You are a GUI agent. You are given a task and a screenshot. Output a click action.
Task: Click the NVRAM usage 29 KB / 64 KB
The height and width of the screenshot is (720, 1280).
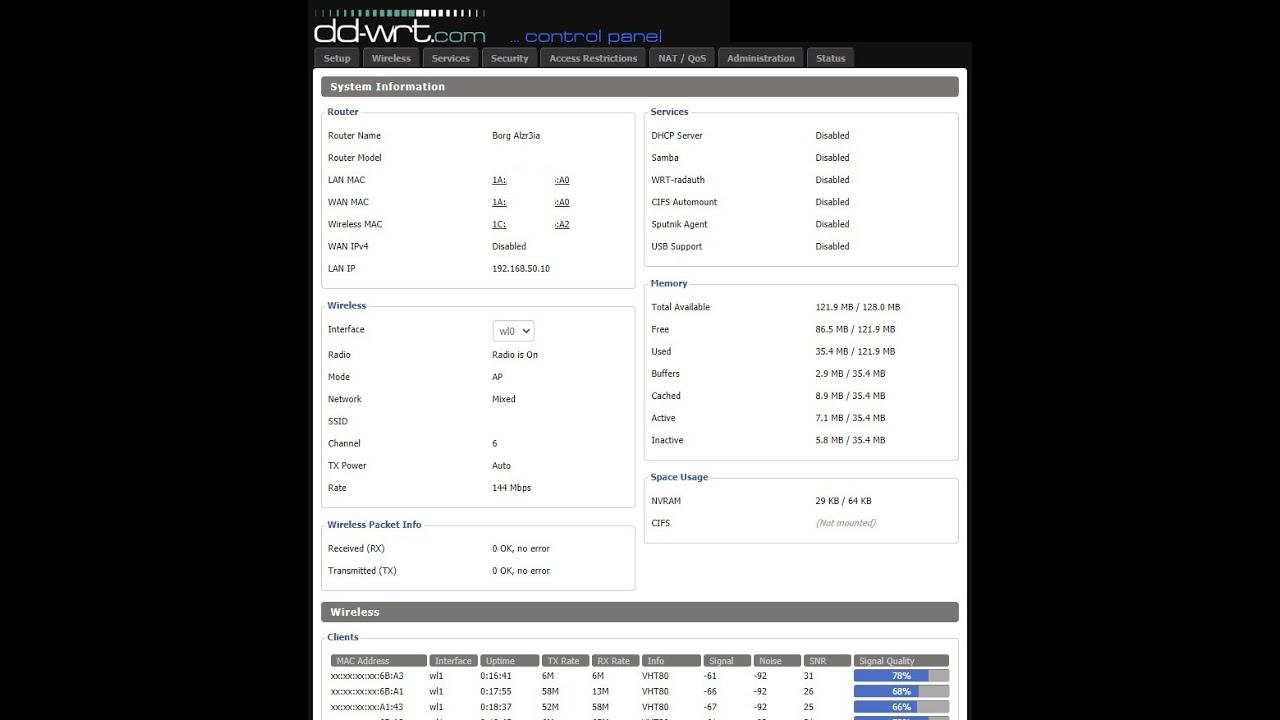843,501
